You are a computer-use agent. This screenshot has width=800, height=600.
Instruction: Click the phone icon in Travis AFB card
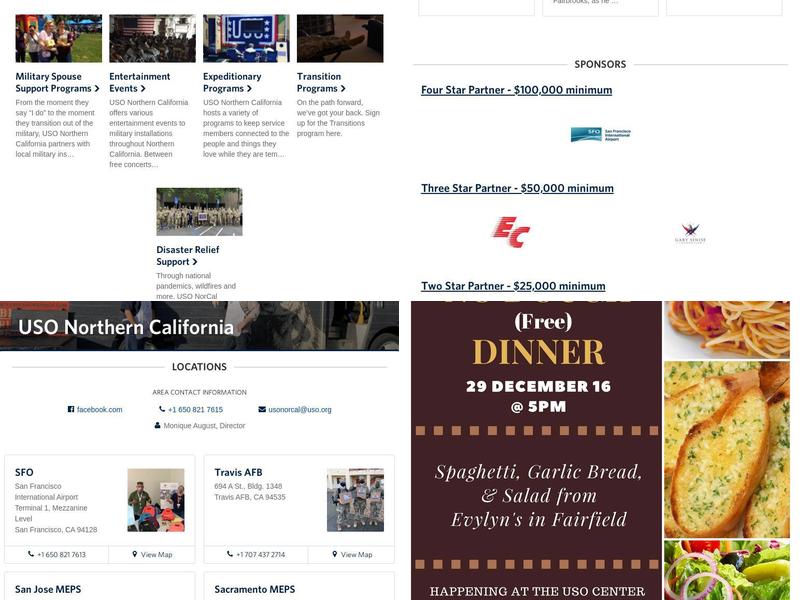click(x=230, y=554)
